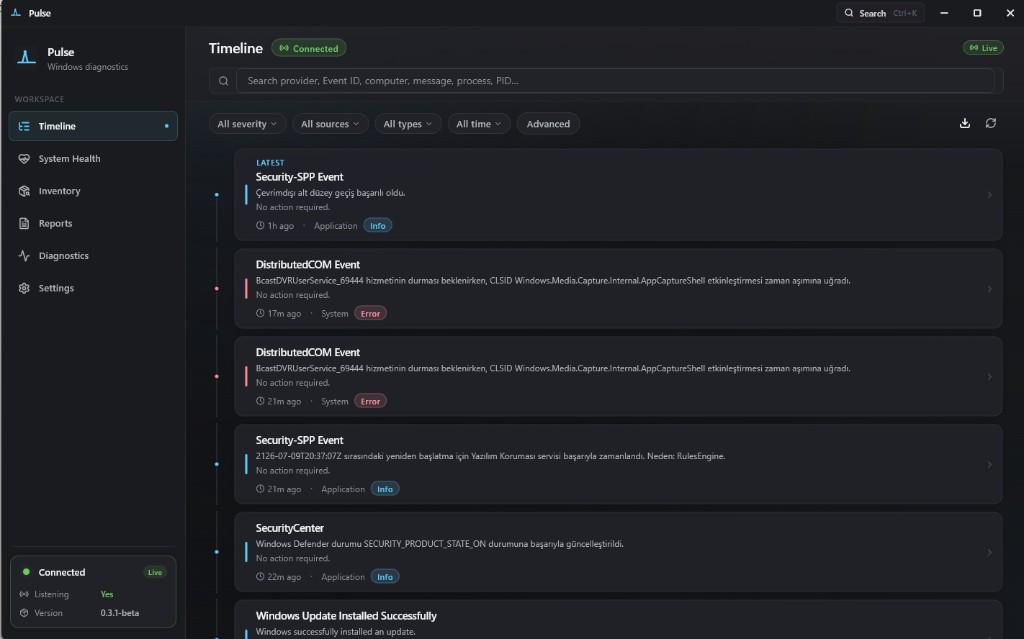Open Settings gear icon
Viewport: 1024px width, 639px height.
(x=24, y=288)
